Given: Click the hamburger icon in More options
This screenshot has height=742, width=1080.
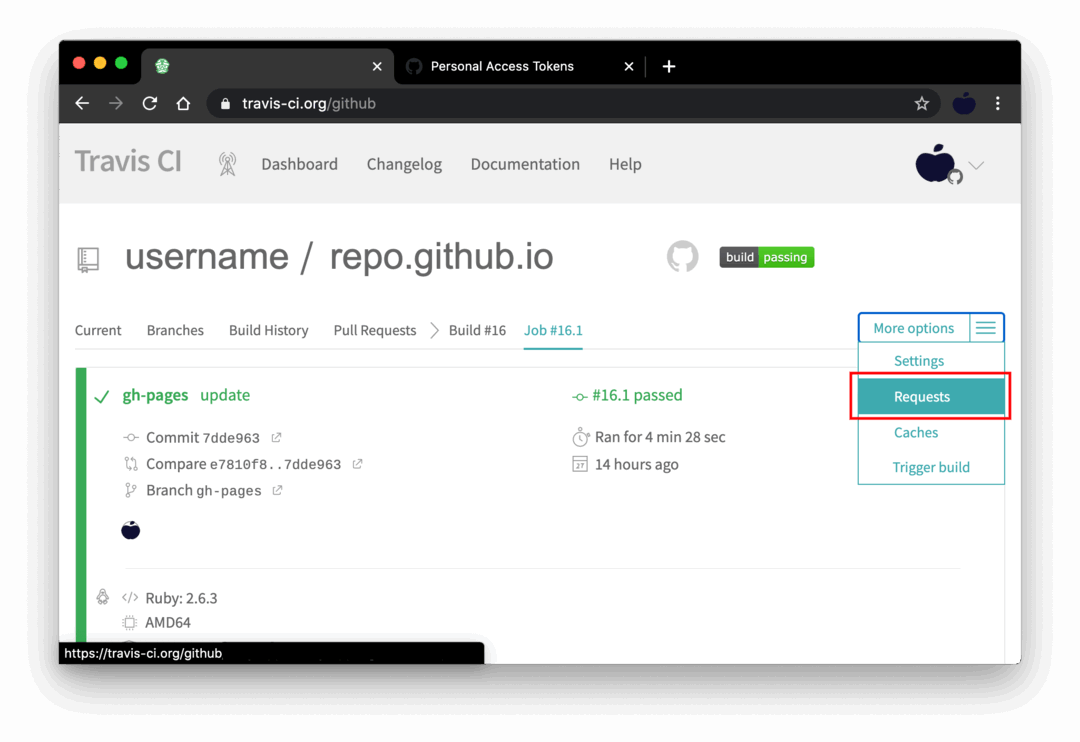Looking at the screenshot, I should click(x=986, y=328).
